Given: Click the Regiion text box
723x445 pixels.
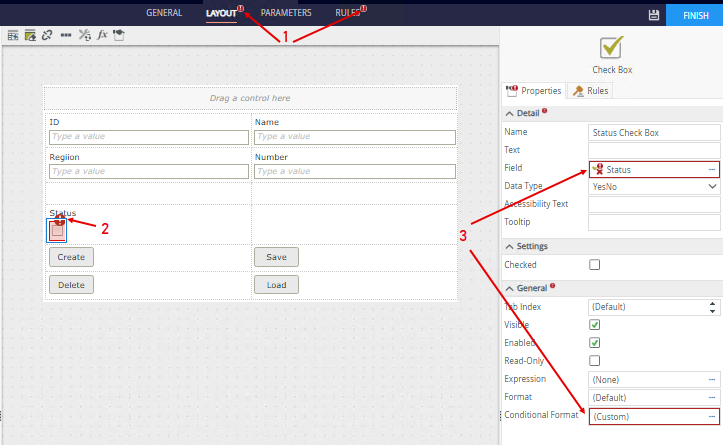Looking at the screenshot, I should pos(149,172).
